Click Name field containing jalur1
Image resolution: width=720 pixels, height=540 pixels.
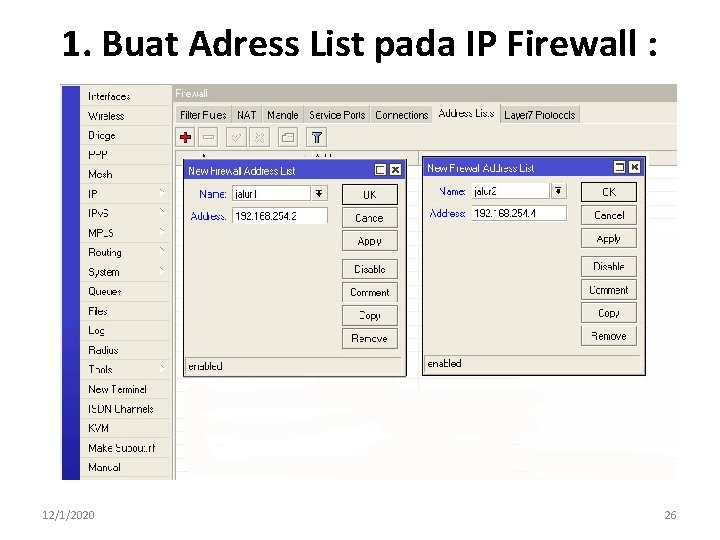click(x=271, y=194)
